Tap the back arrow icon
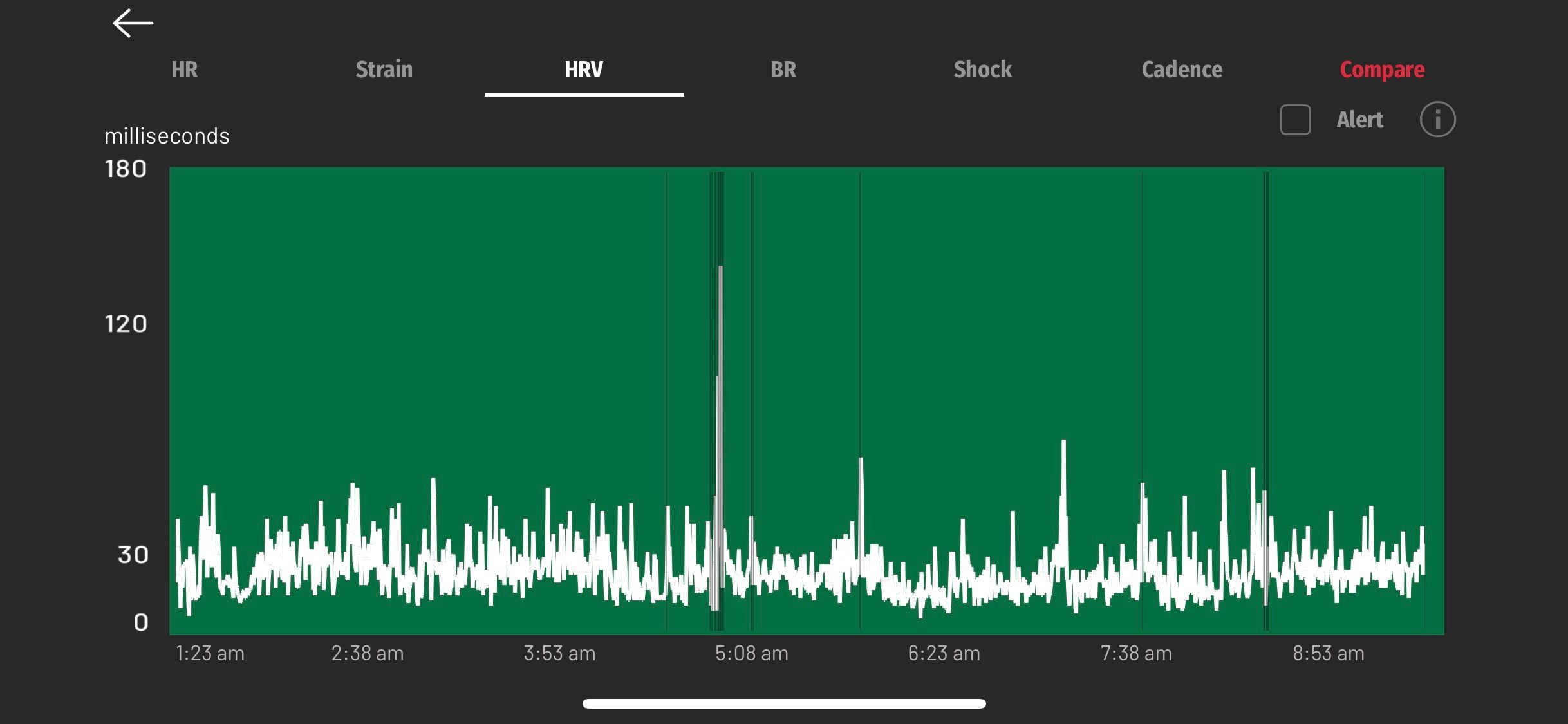This screenshot has height=724, width=1568. point(133,24)
